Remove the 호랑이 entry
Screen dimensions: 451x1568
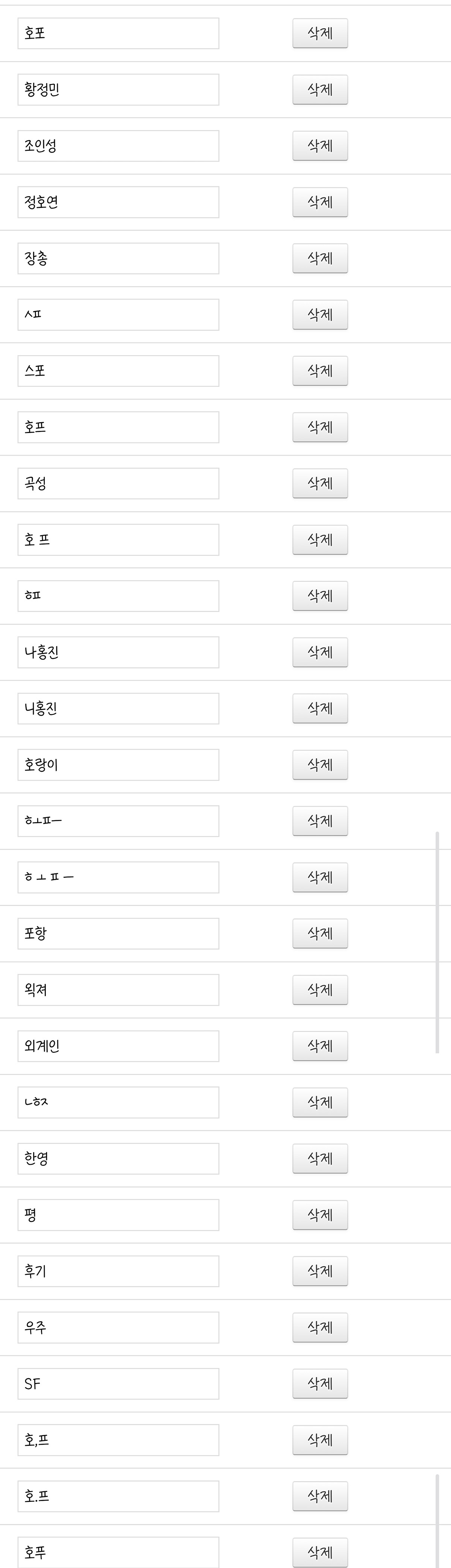pyautogui.click(x=320, y=765)
